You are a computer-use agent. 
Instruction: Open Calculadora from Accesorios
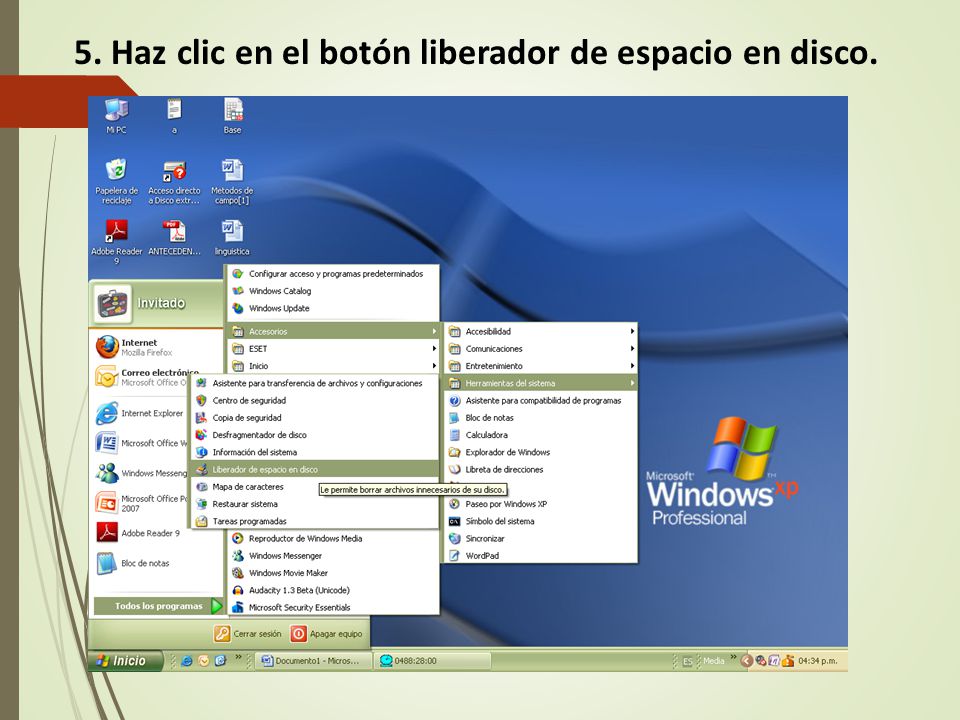click(x=541, y=435)
